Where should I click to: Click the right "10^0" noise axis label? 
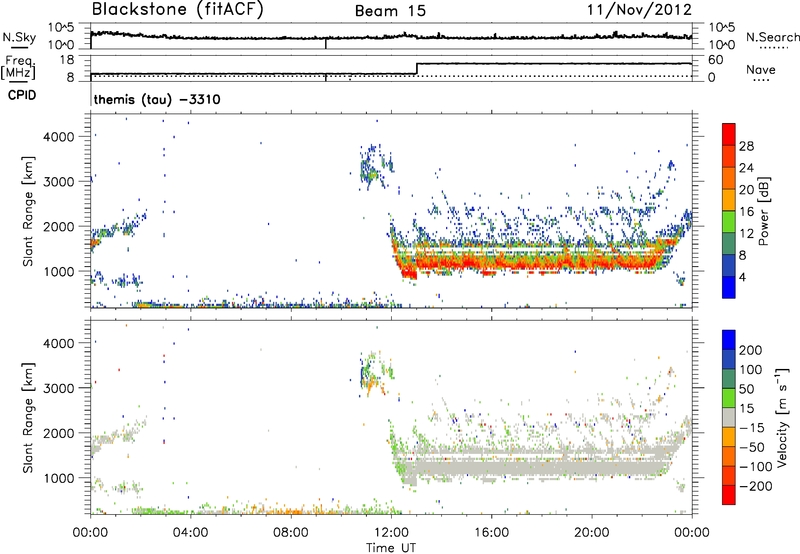(722, 45)
